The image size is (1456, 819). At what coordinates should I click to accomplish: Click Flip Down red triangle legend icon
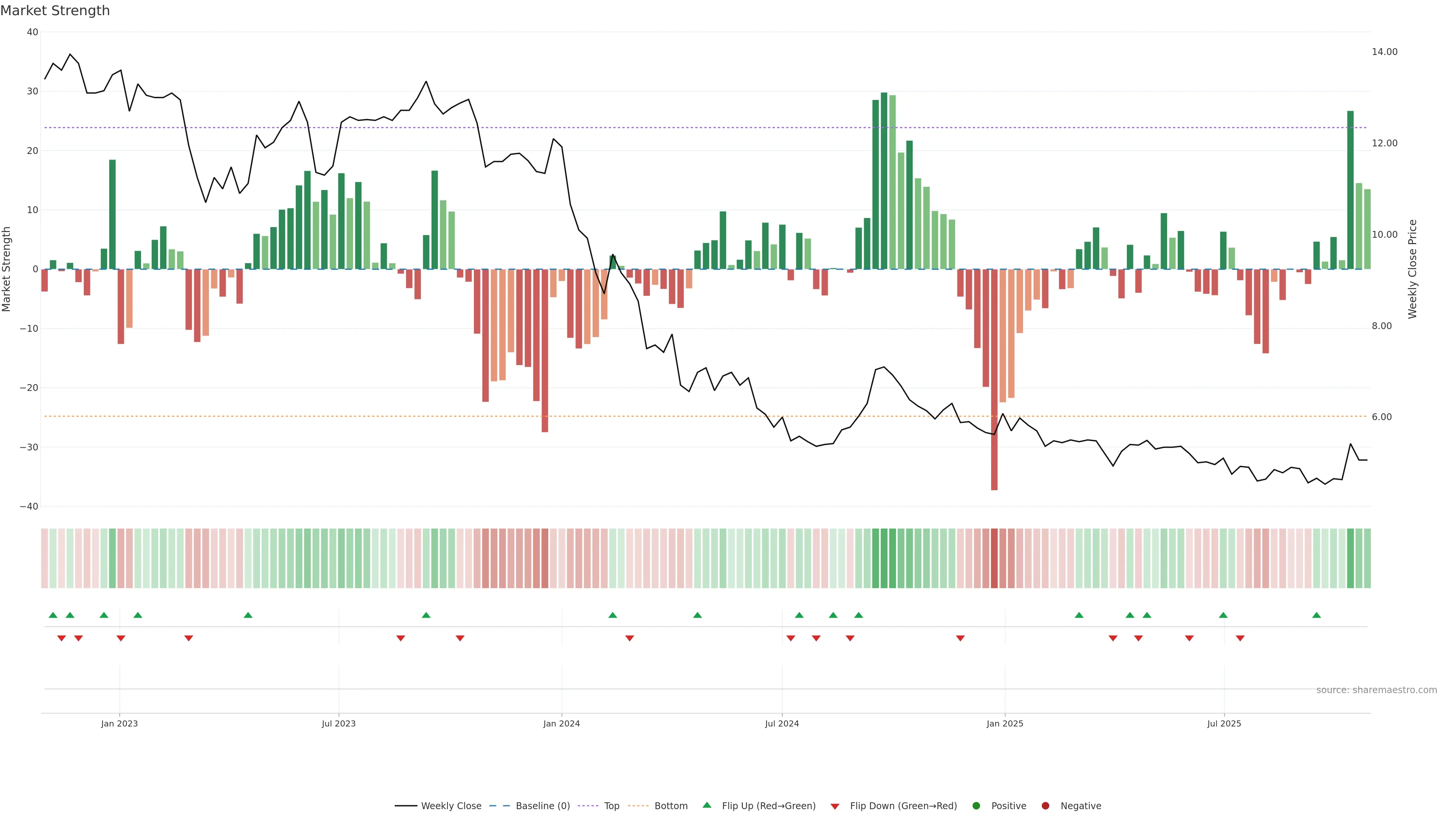(835, 806)
